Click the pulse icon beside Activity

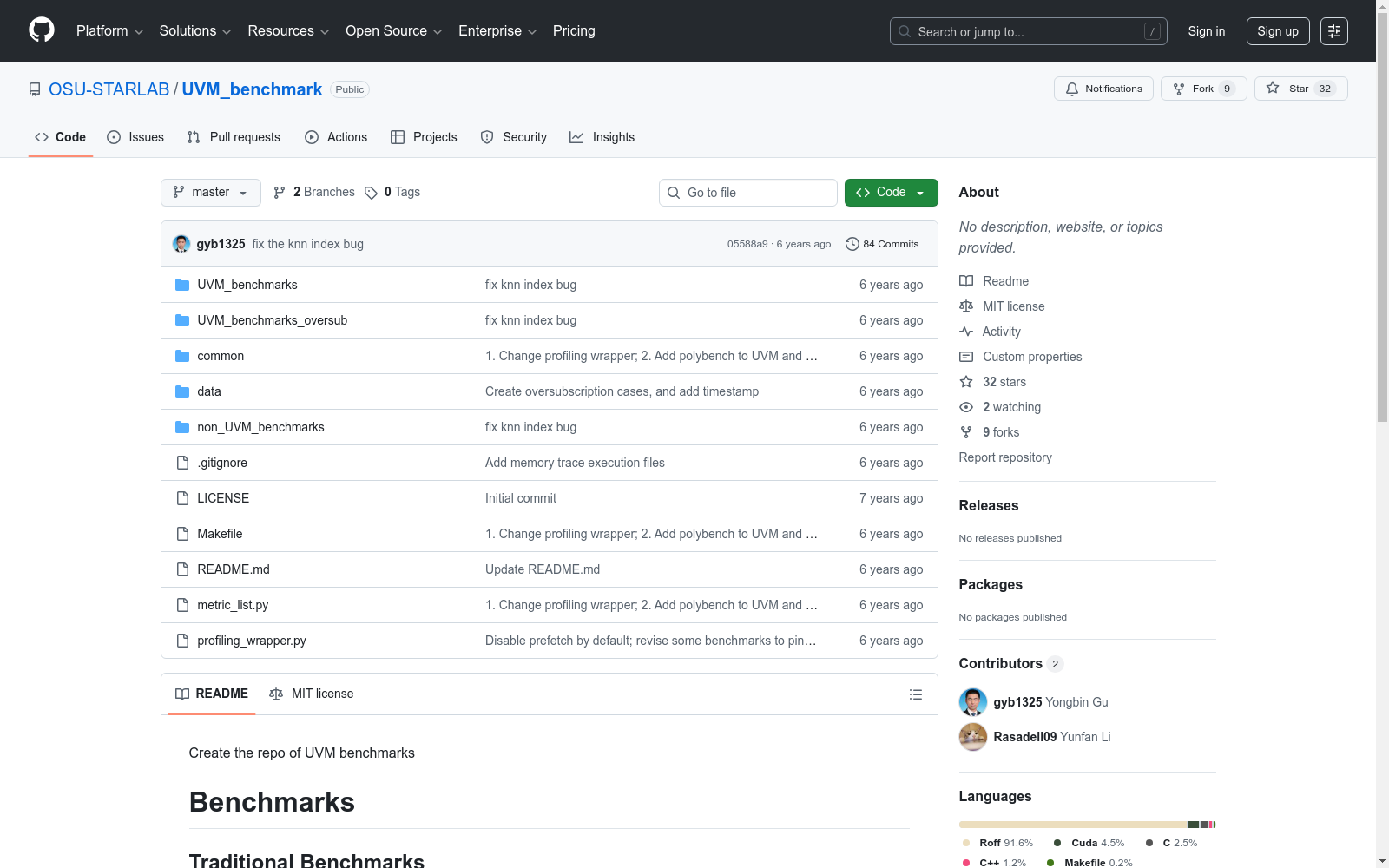coord(966,332)
